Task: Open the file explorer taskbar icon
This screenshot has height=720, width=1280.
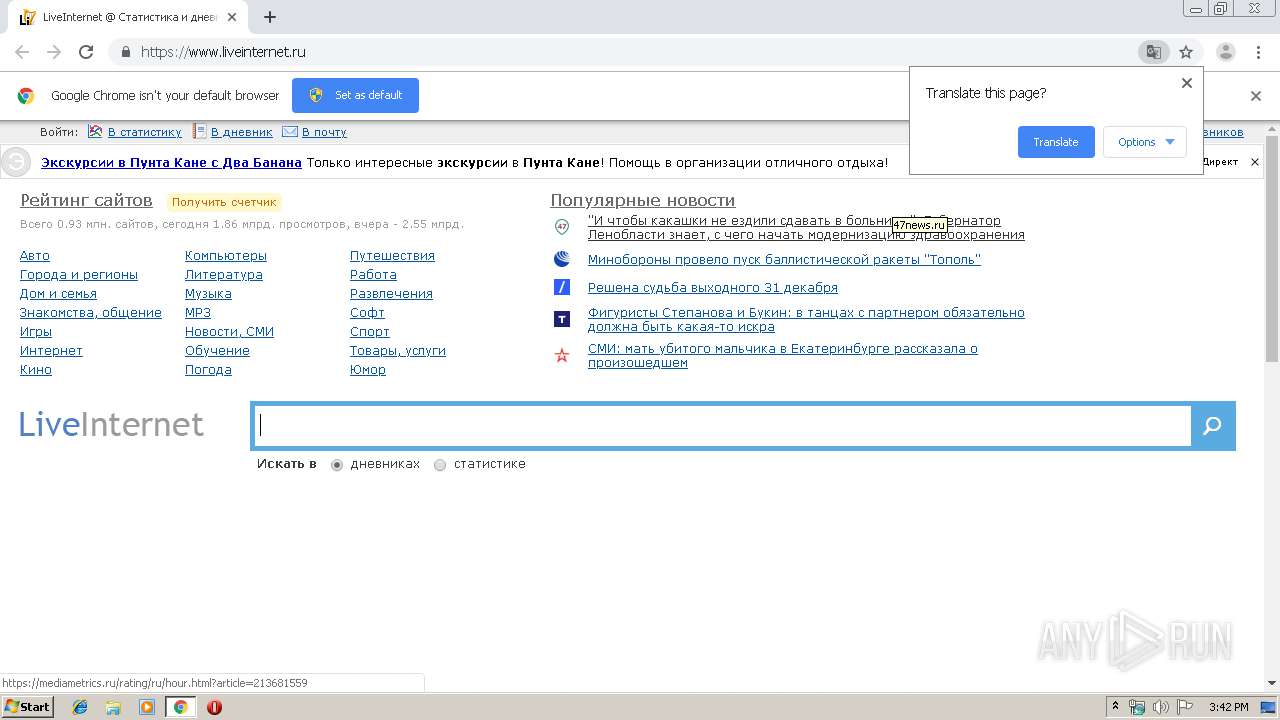Action: (113, 707)
